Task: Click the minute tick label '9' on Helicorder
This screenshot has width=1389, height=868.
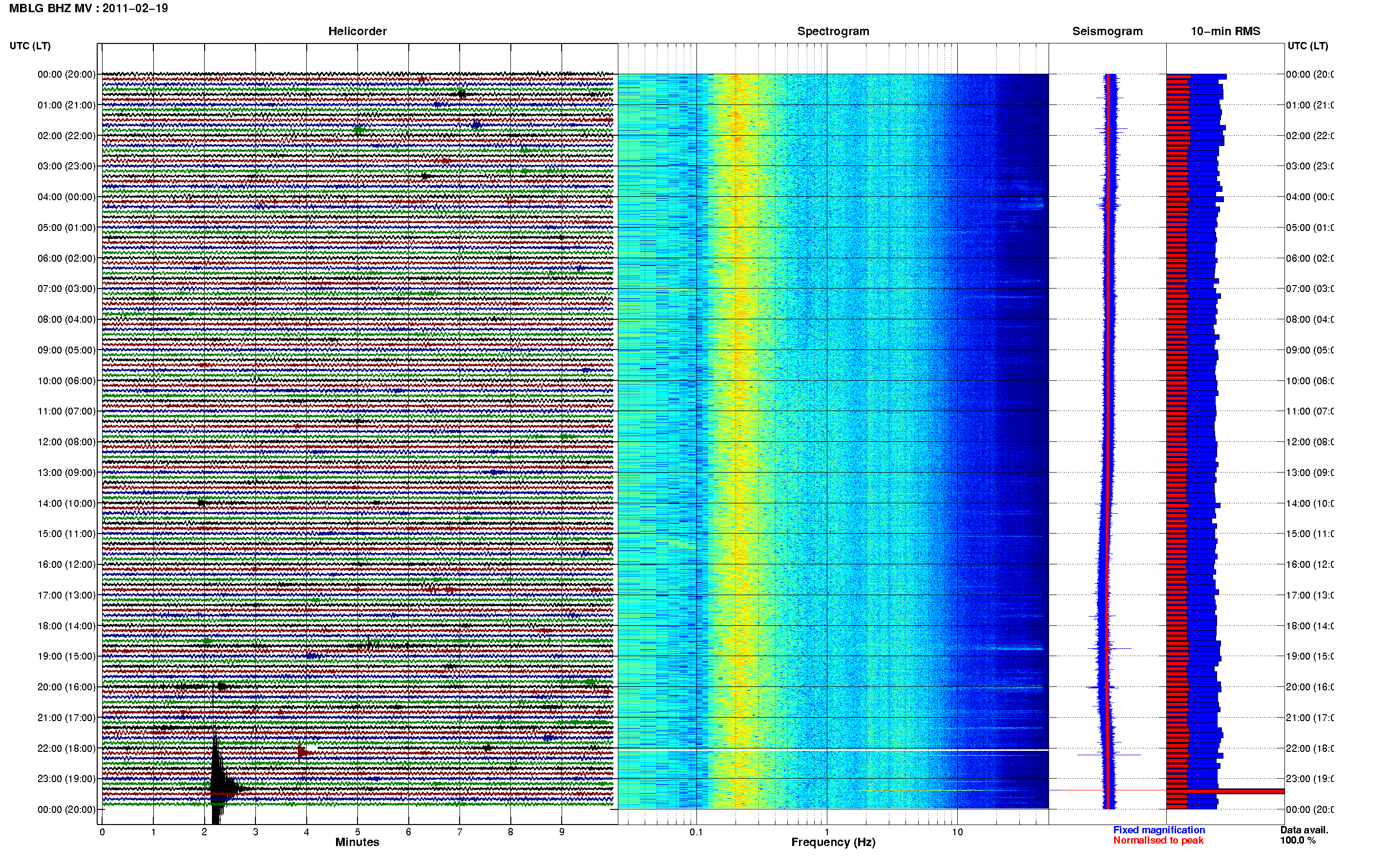Action: (562, 832)
